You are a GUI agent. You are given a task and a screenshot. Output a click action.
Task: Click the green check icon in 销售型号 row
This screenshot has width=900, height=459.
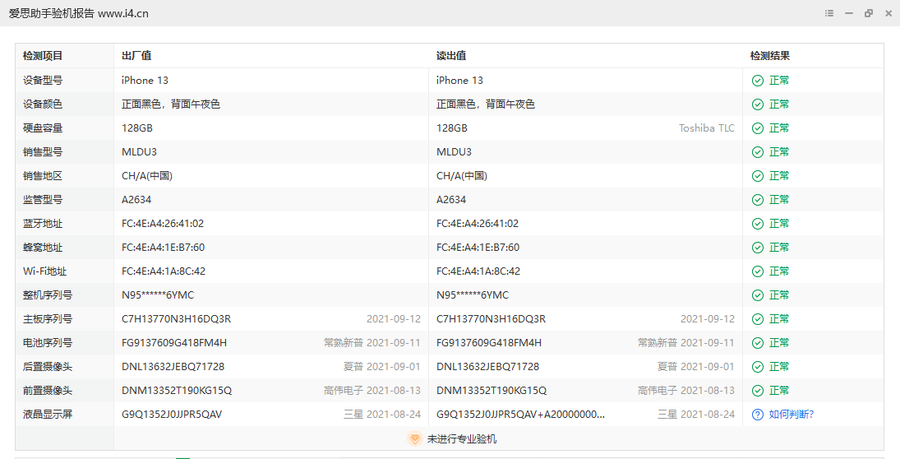pos(758,152)
